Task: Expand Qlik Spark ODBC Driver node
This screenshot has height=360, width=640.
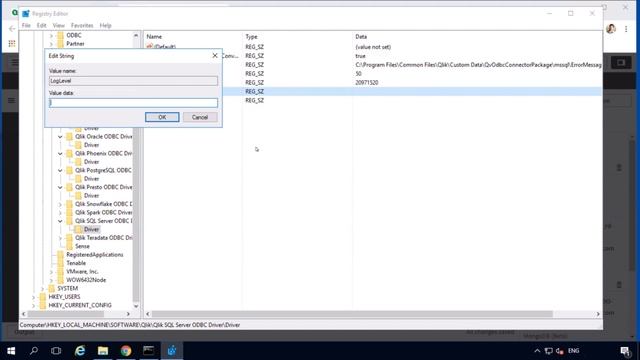Action: pos(60,212)
